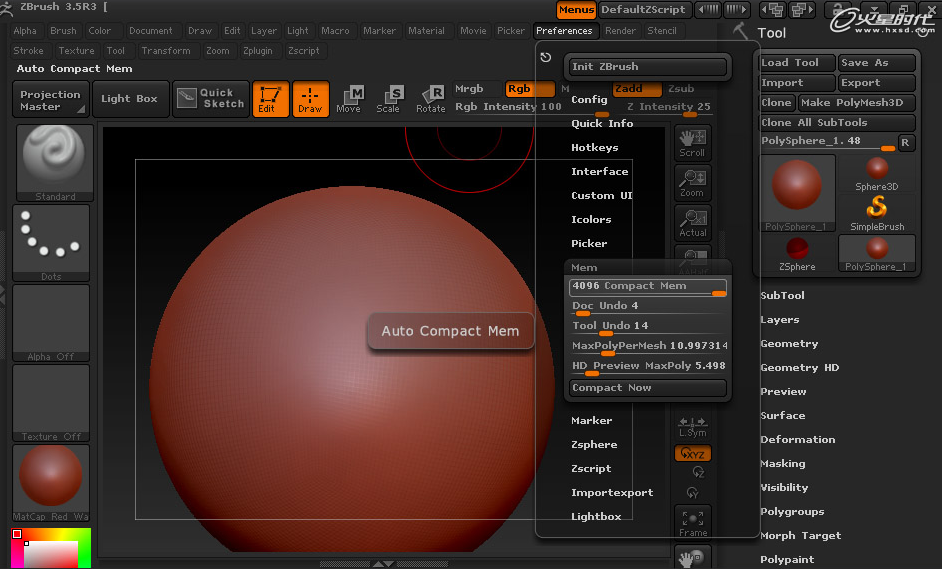Click the Zoom canvas icon
The image size is (942, 569).
coord(693,183)
